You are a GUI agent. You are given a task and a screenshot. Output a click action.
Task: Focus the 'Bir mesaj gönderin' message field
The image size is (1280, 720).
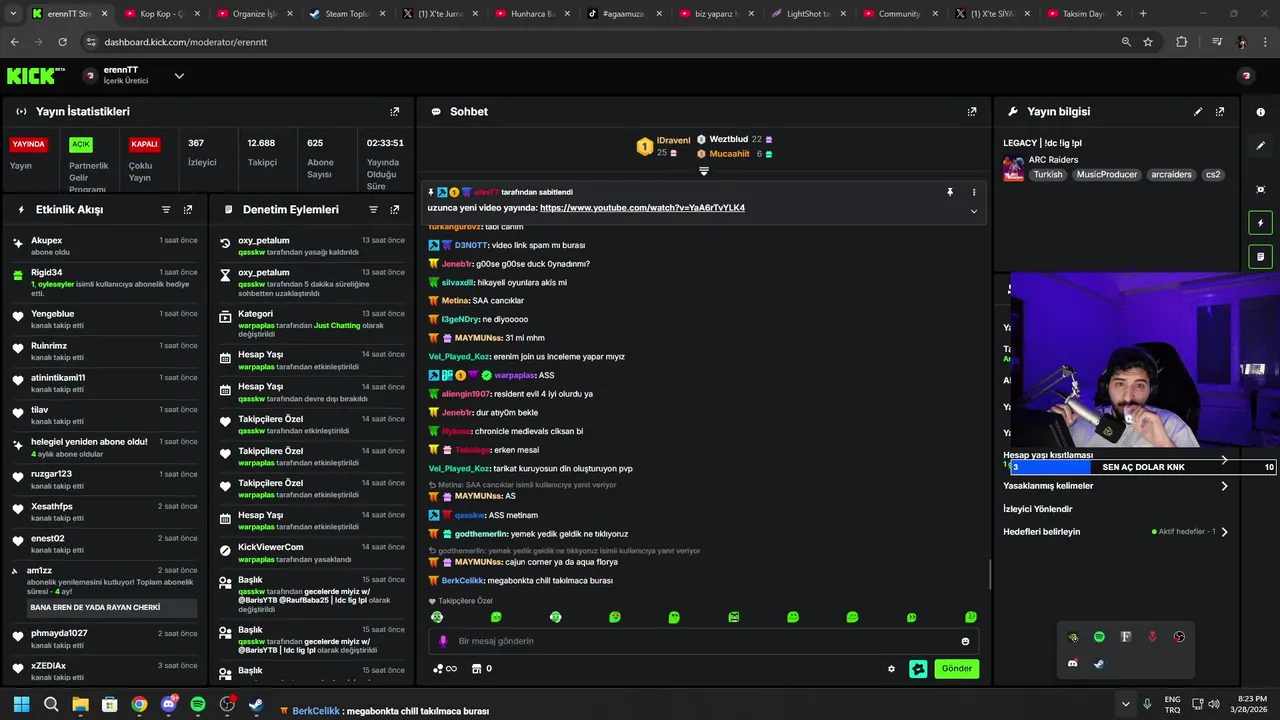[704, 641]
